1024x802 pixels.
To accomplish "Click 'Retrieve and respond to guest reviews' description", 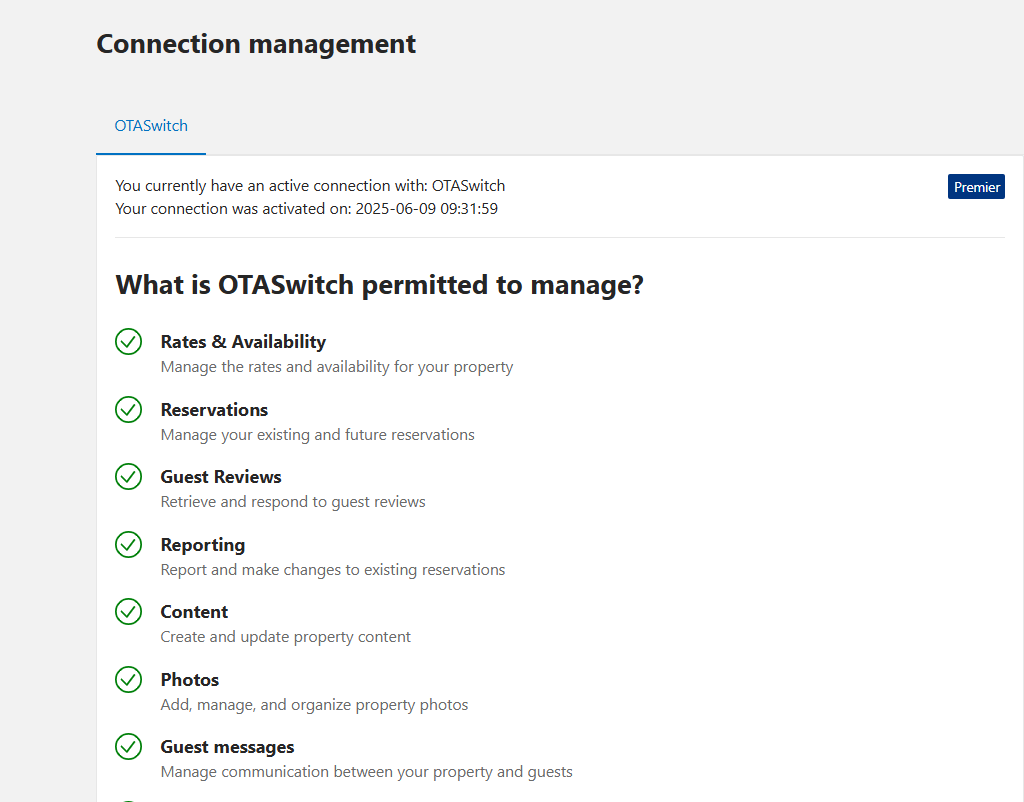I will pyautogui.click(x=293, y=502).
